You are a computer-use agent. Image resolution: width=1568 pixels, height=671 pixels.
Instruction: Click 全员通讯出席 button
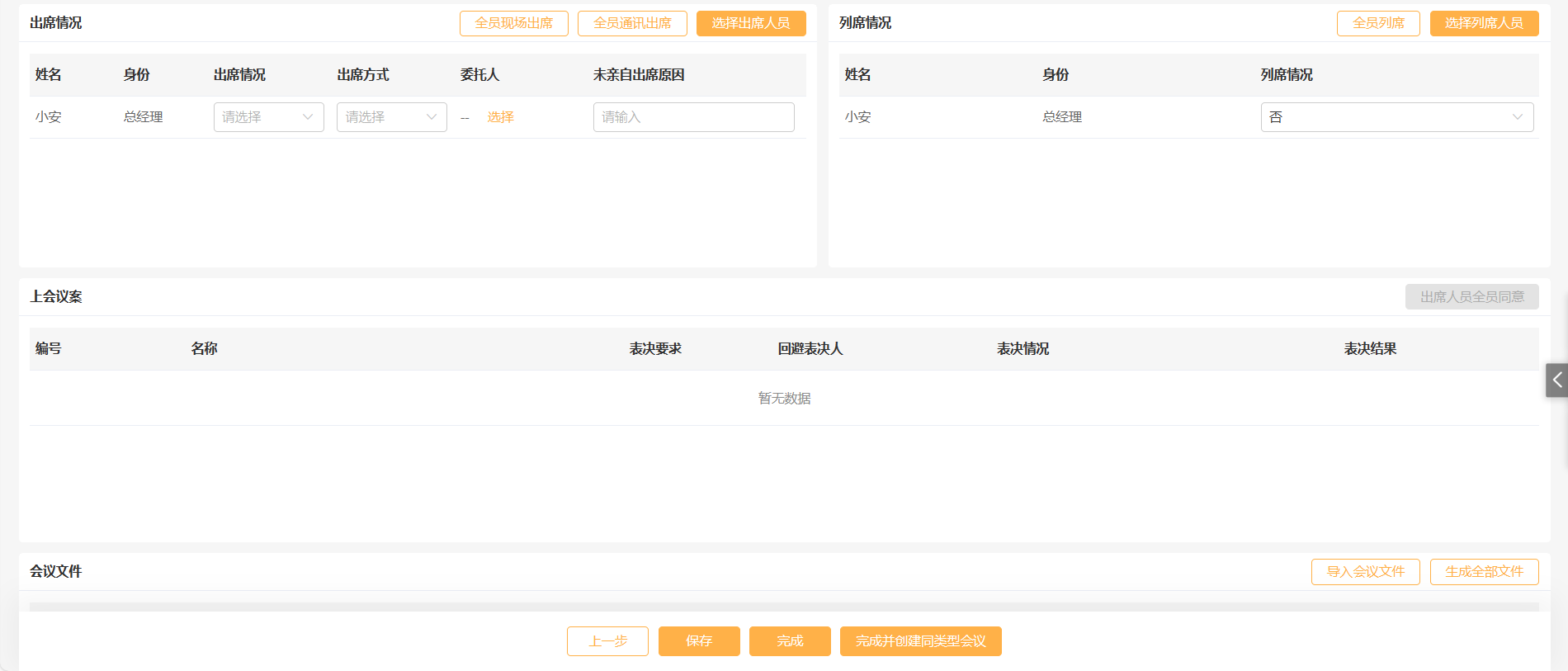pyautogui.click(x=632, y=23)
